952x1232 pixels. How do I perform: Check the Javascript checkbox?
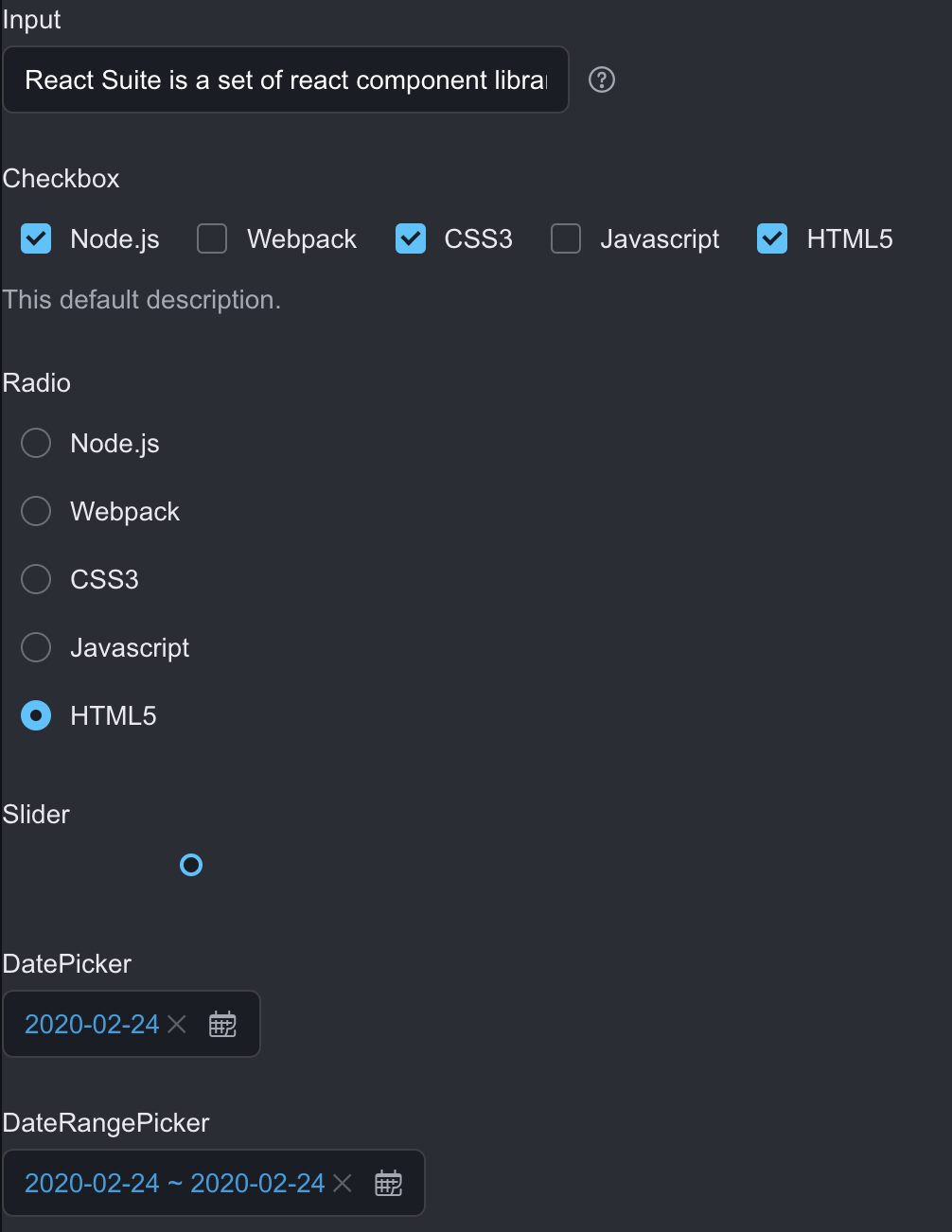click(x=565, y=238)
